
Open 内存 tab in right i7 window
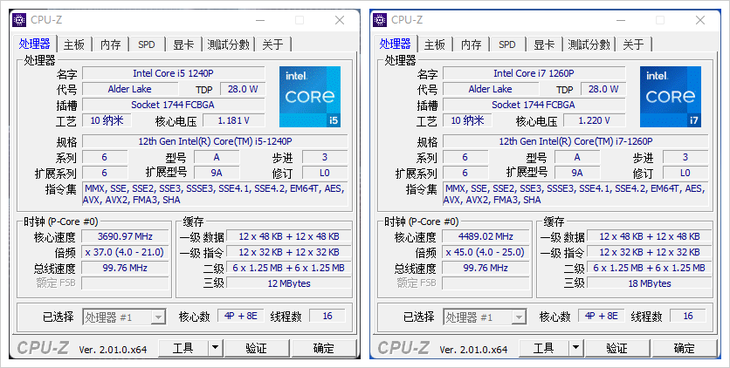(x=471, y=44)
